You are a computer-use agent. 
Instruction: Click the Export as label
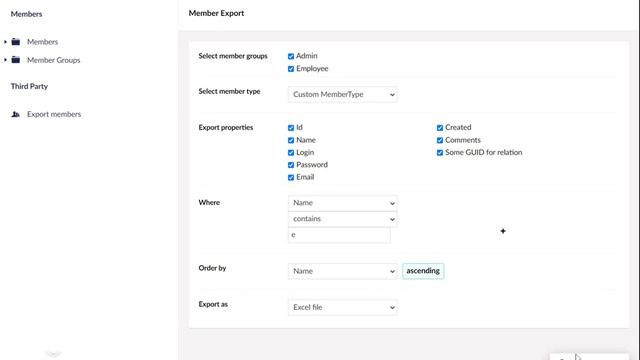[213, 304]
